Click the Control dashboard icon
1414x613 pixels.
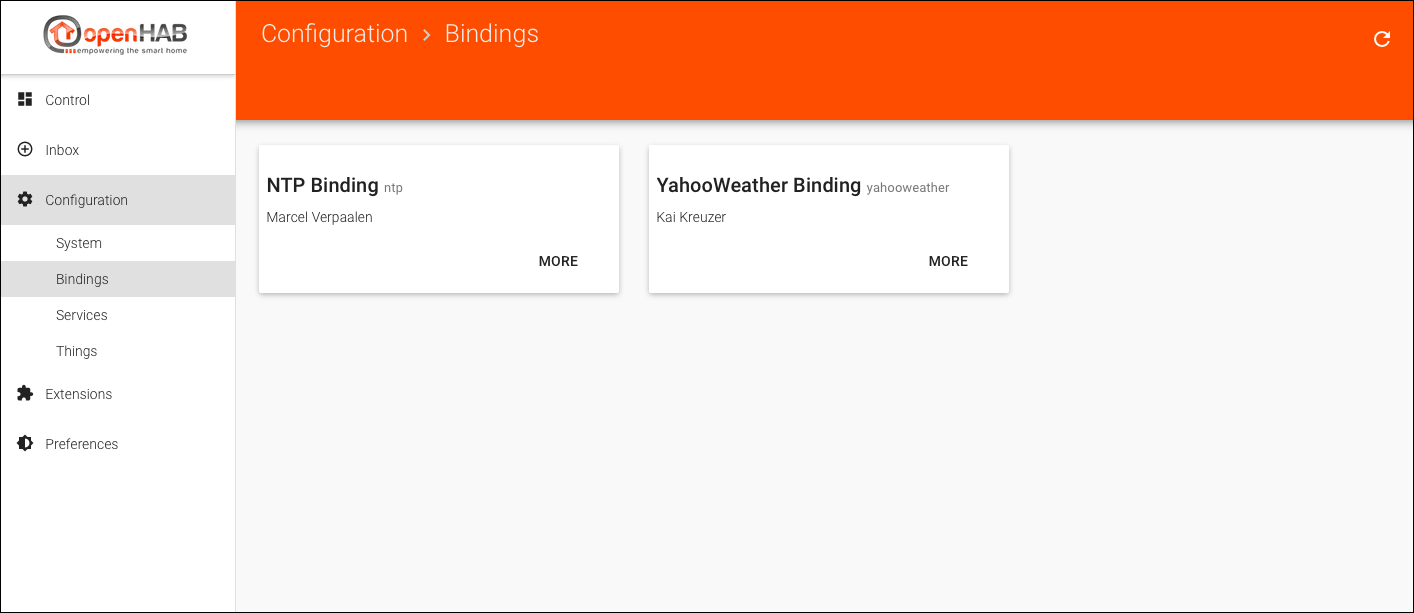pyautogui.click(x=26, y=99)
